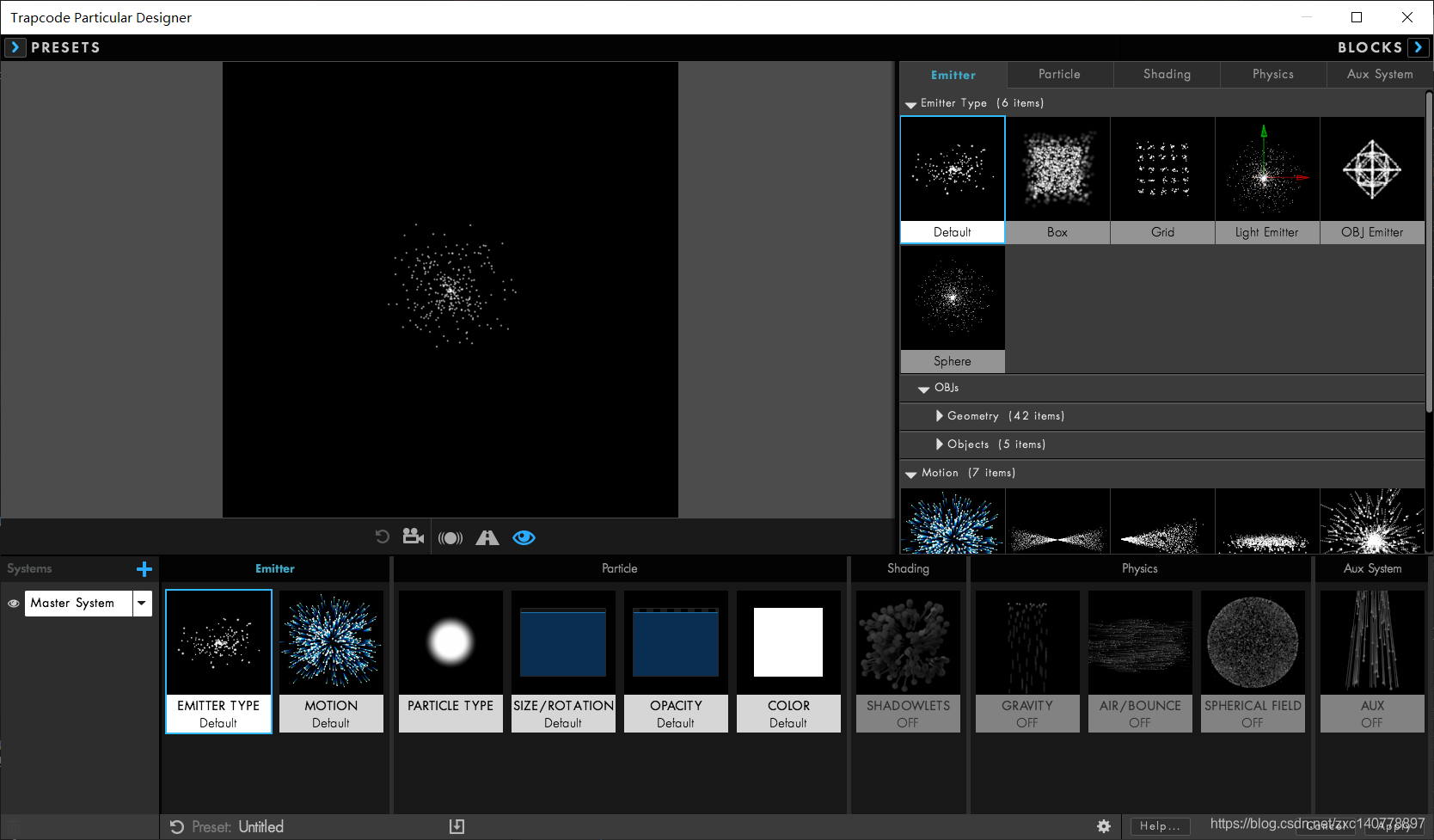This screenshot has height=840, width=1434.
Task: Expand the Objects (5 items) group
Action: tap(940, 445)
